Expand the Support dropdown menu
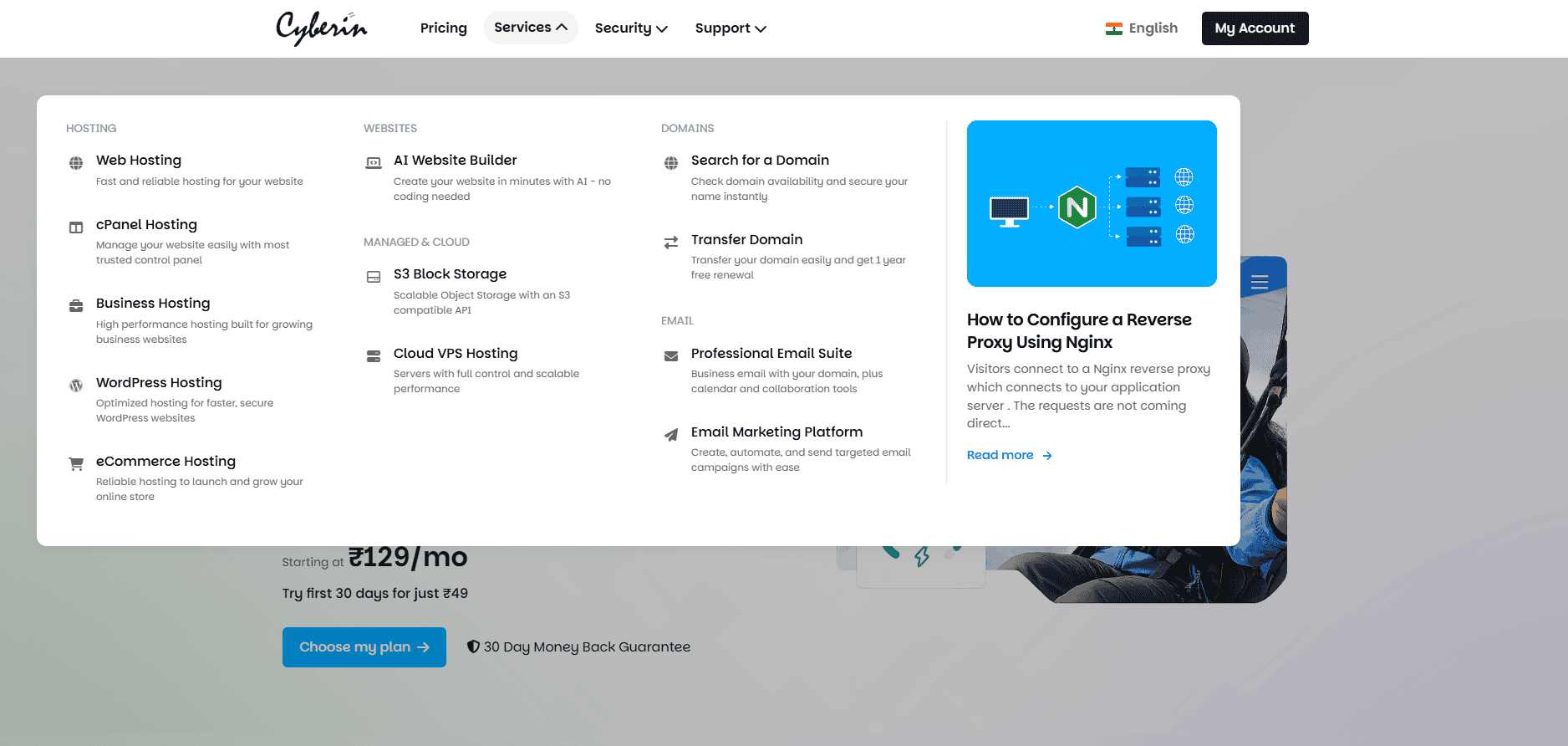1568x746 pixels. coord(731,28)
